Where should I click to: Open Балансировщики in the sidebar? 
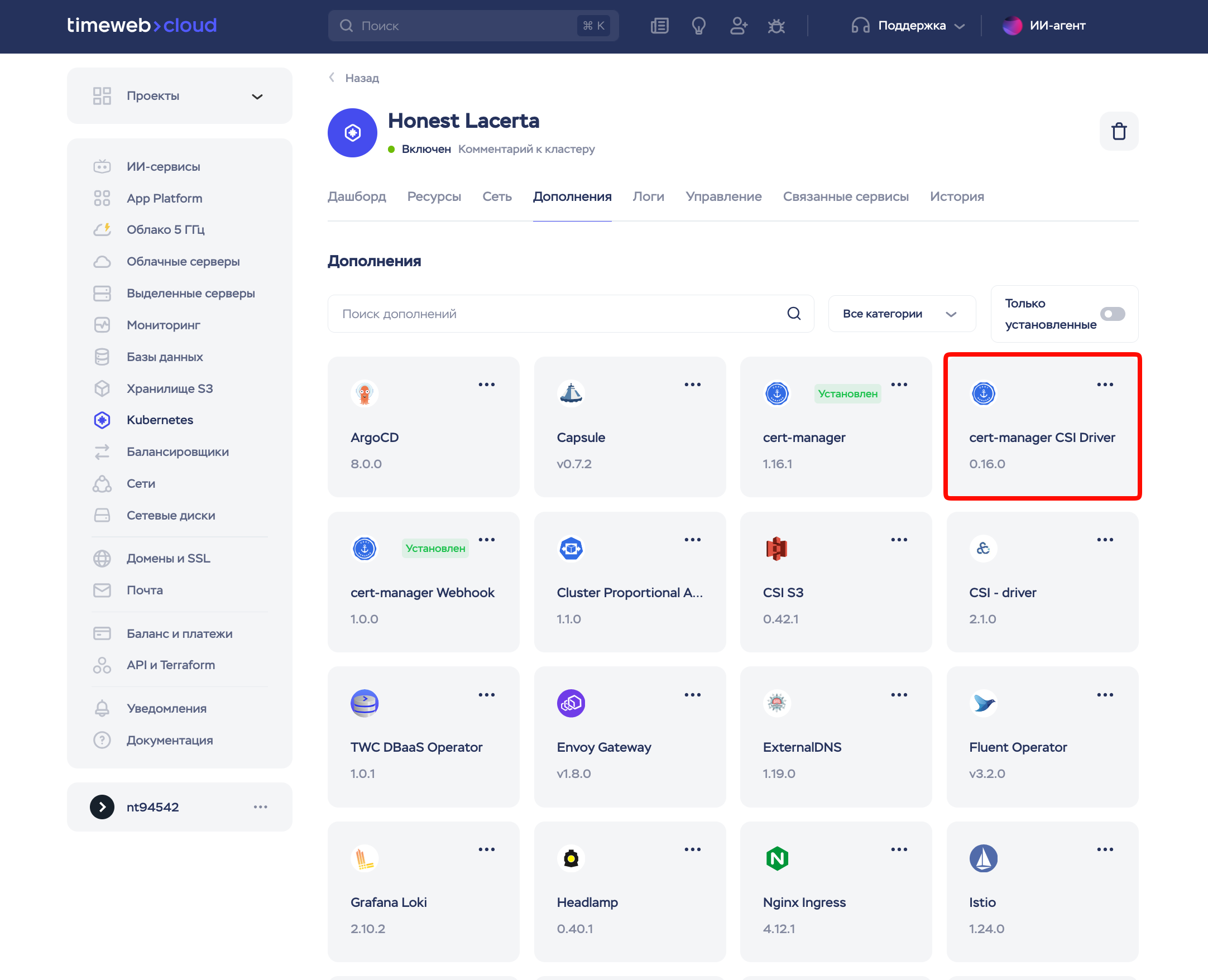[180, 451]
